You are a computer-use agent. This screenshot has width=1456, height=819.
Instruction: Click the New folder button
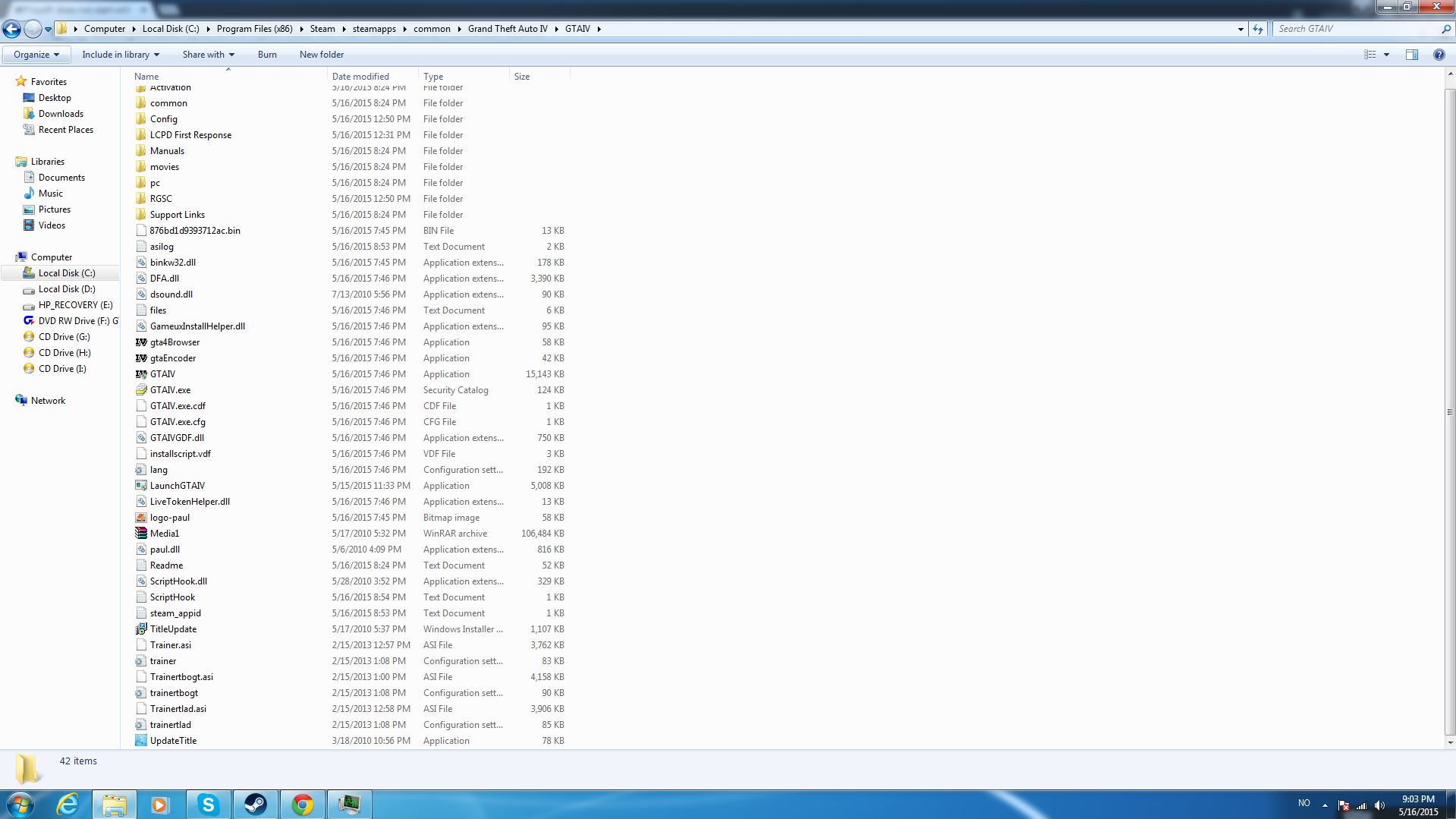click(x=322, y=55)
